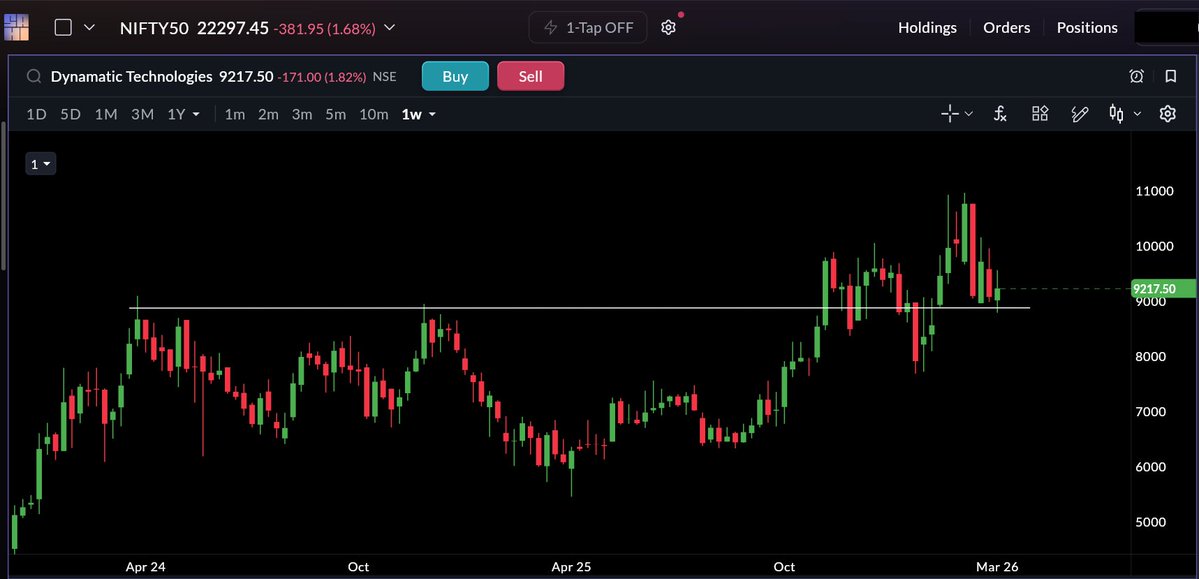Expand the crosshair tool dropdown arrow
Image resolution: width=1199 pixels, height=579 pixels.
(x=969, y=114)
